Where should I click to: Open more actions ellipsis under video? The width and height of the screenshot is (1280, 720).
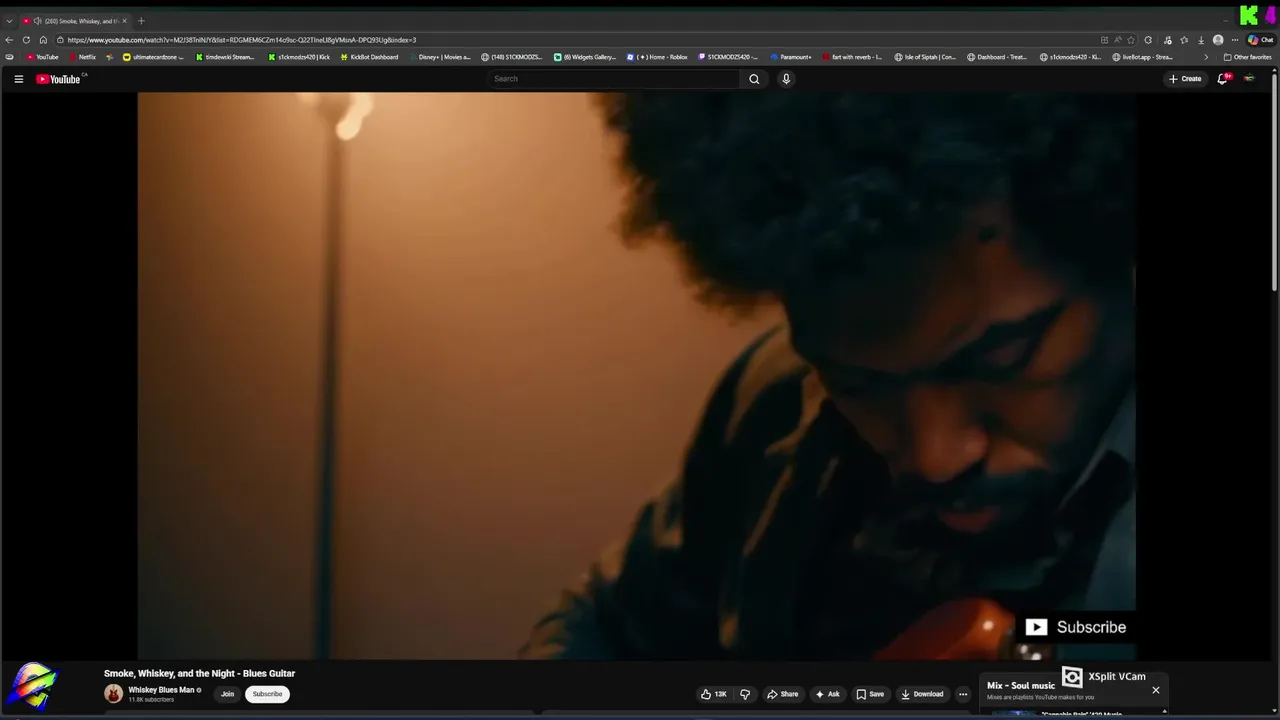(963, 694)
